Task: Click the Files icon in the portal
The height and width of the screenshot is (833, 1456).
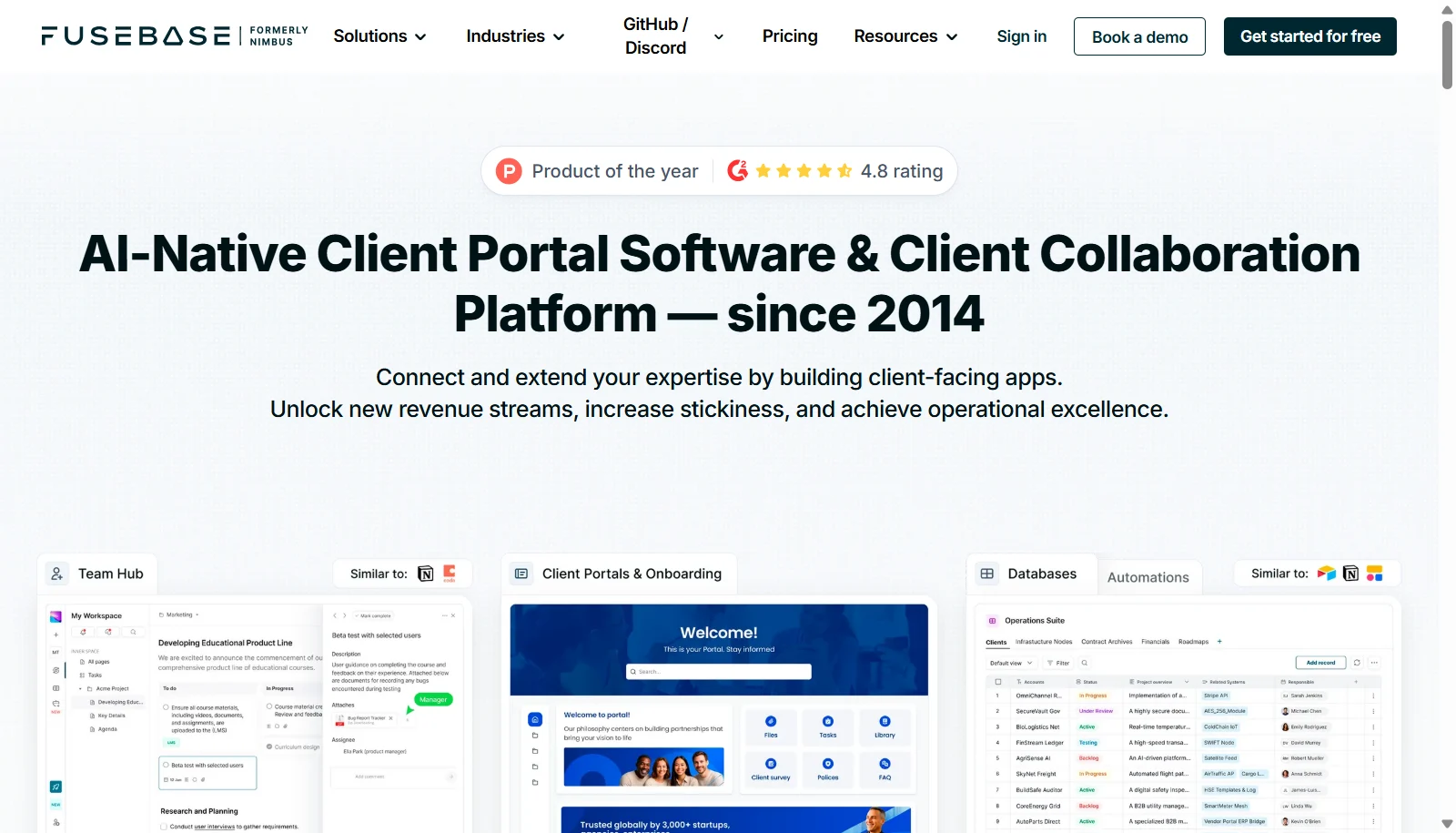Action: (x=771, y=721)
